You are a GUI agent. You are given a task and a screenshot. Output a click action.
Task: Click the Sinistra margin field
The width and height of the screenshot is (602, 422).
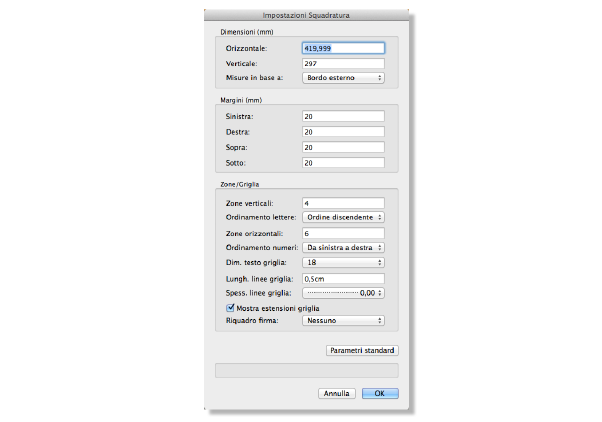[343, 116]
